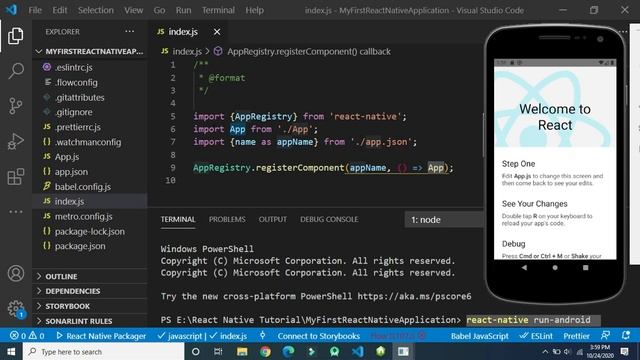Click Cortana circle icon on taskbar
This screenshot has width=640, height=360.
(x=196, y=351)
